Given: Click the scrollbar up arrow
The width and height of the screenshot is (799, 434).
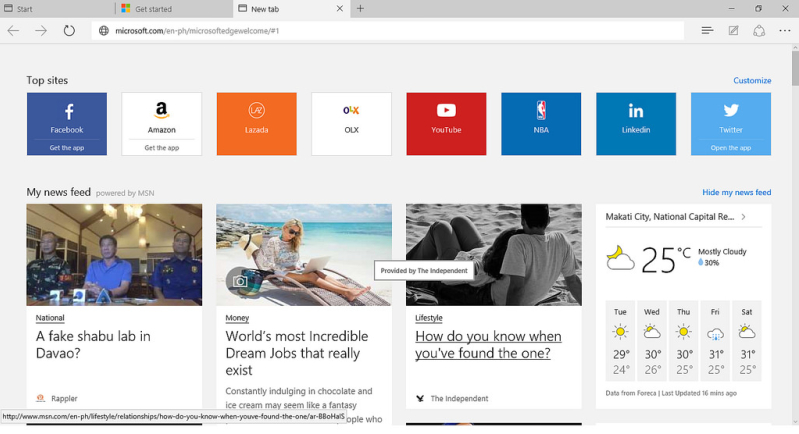Looking at the screenshot, I should (795, 47).
